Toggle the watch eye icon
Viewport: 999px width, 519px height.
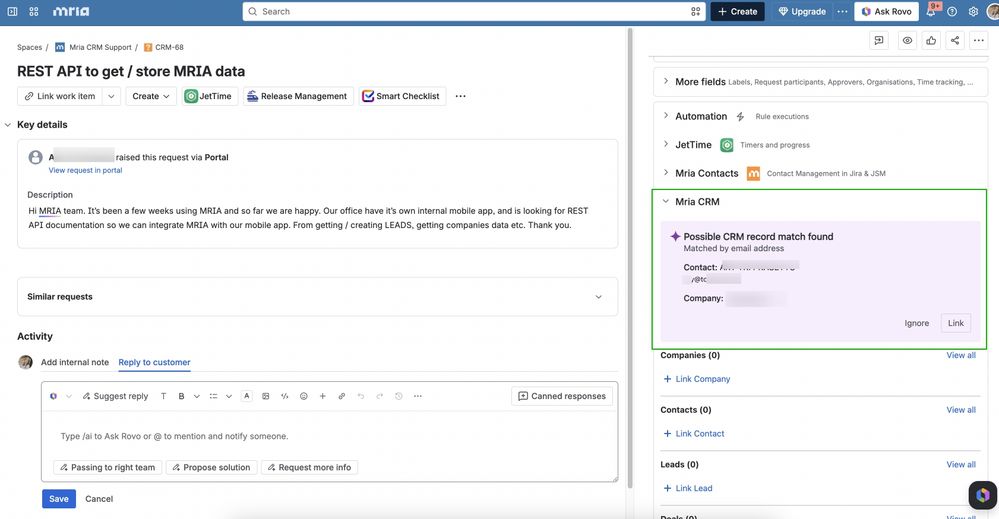[x=907, y=41]
